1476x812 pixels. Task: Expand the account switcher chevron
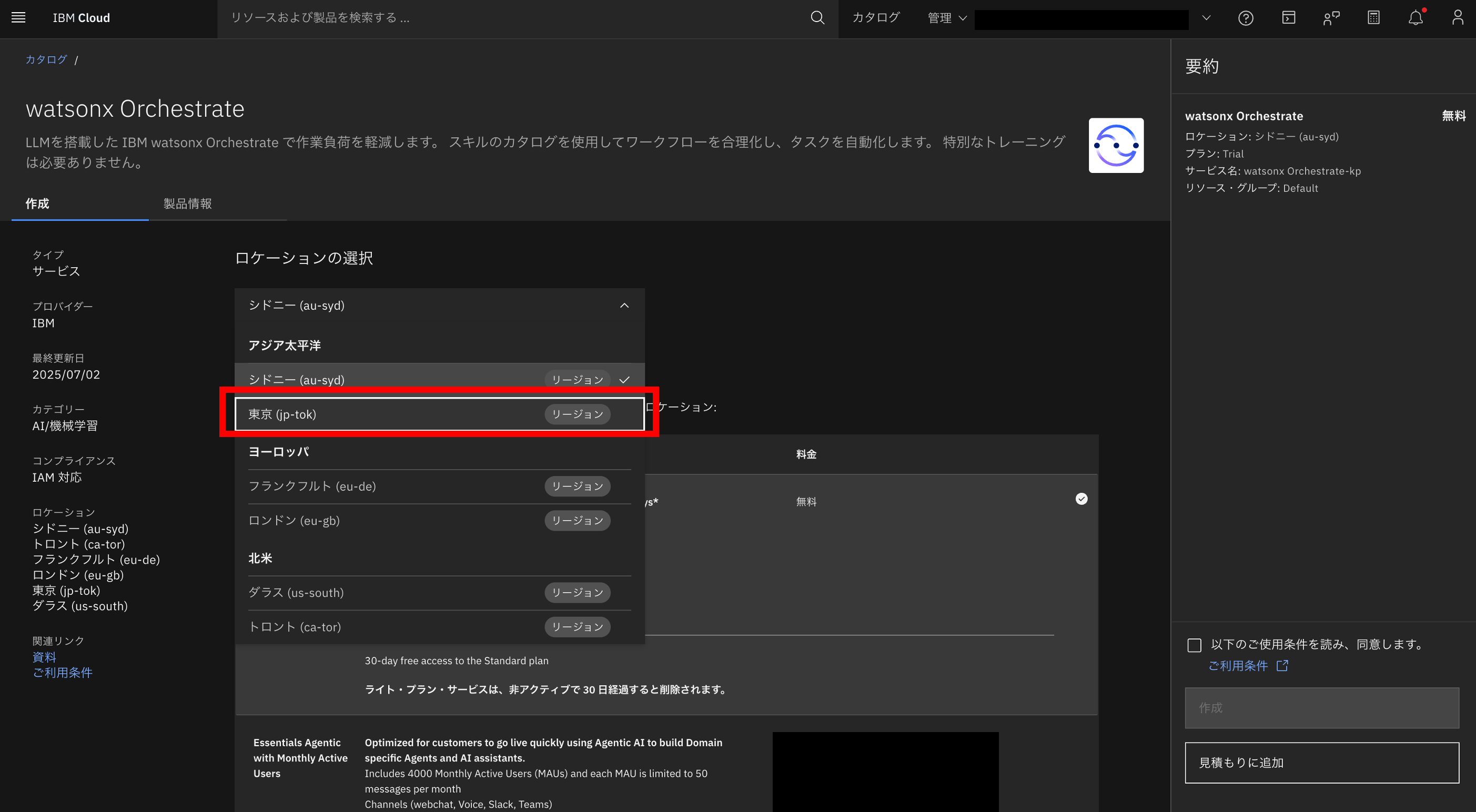pos(1206,18)
